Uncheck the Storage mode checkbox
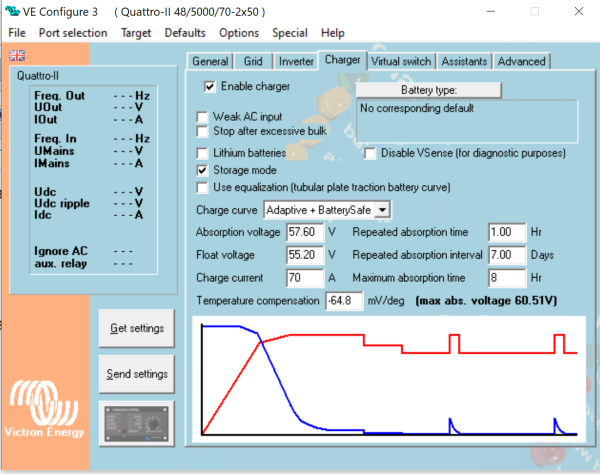Viewport: 600px width, 474px height. click(202, 170)
